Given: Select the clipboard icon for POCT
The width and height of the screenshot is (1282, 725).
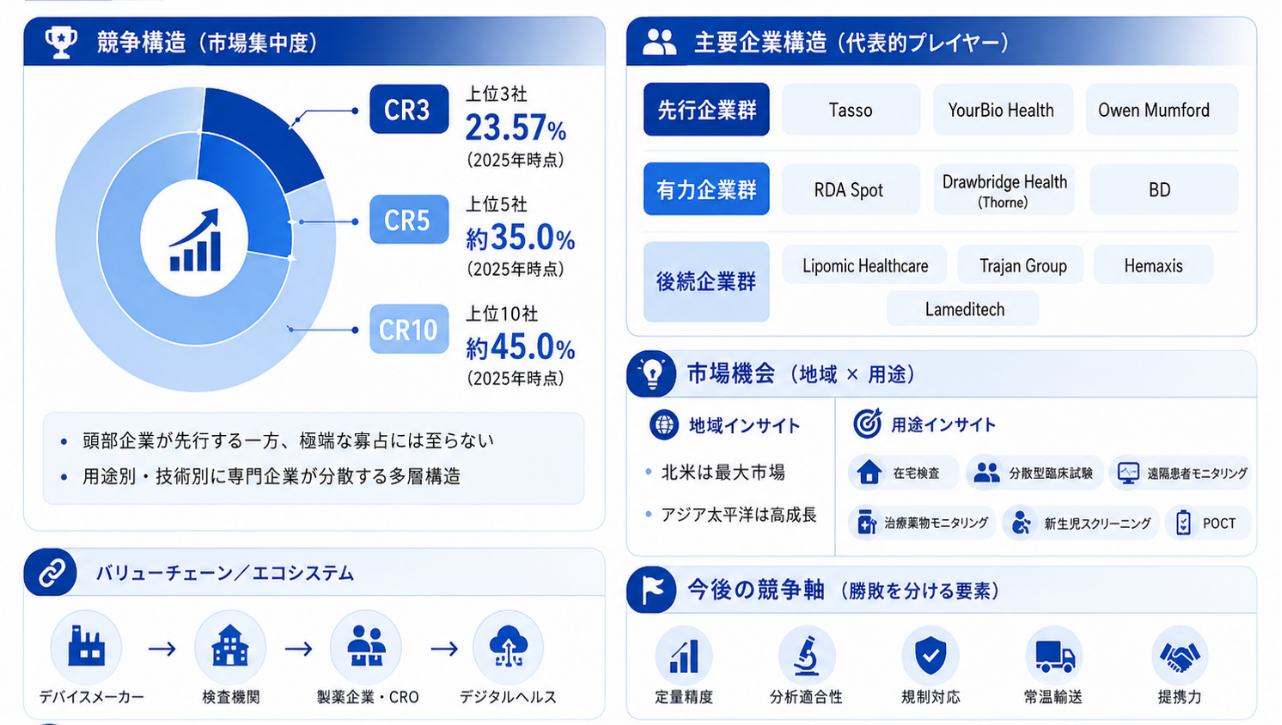Looking at the screenshot, I should [x=1183, y=523].
